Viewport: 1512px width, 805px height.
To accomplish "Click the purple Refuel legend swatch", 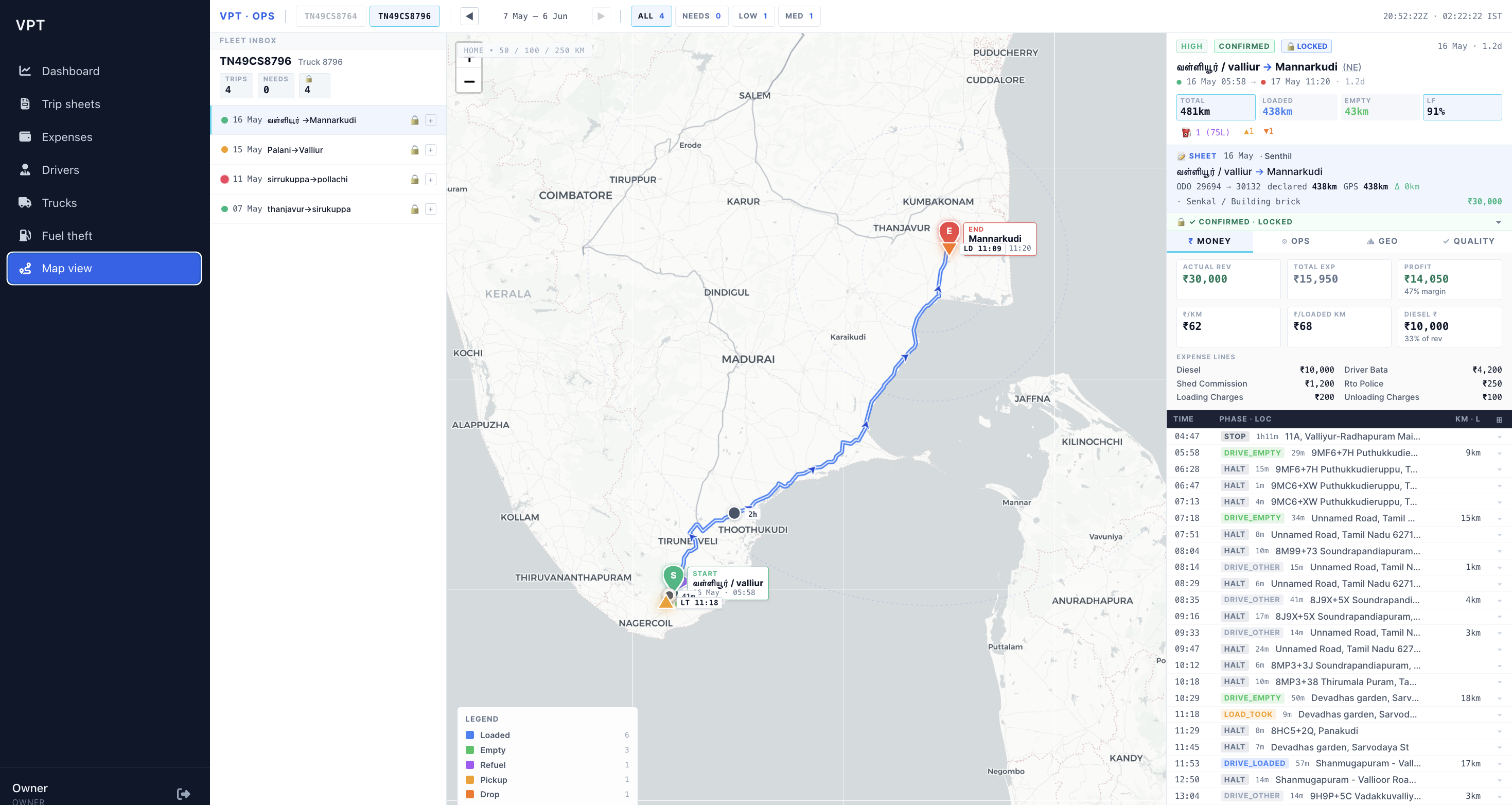I will pos(469,765).
